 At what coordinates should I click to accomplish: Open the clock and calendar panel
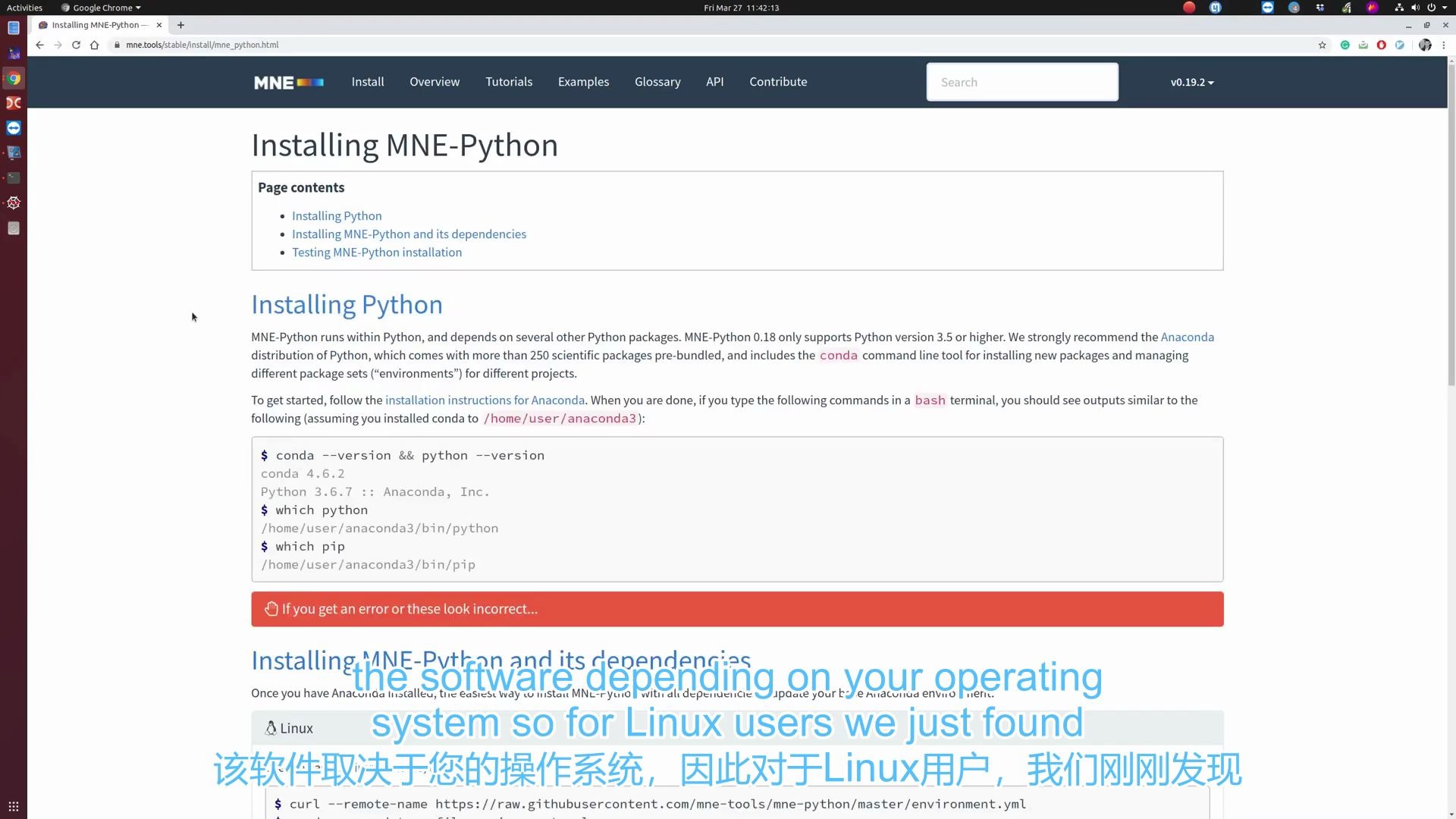[x=741, y=8]
